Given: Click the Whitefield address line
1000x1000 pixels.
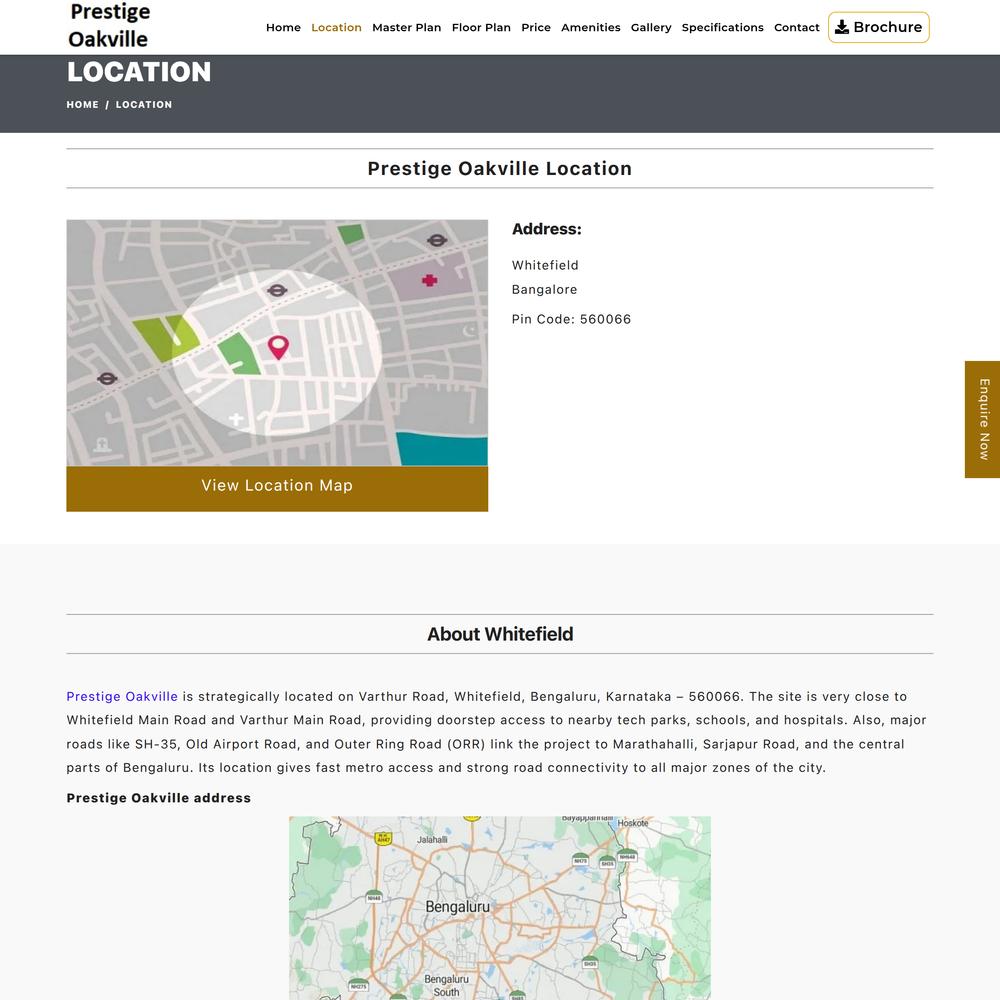Looking at the screenshot, I should click(545, 265).
